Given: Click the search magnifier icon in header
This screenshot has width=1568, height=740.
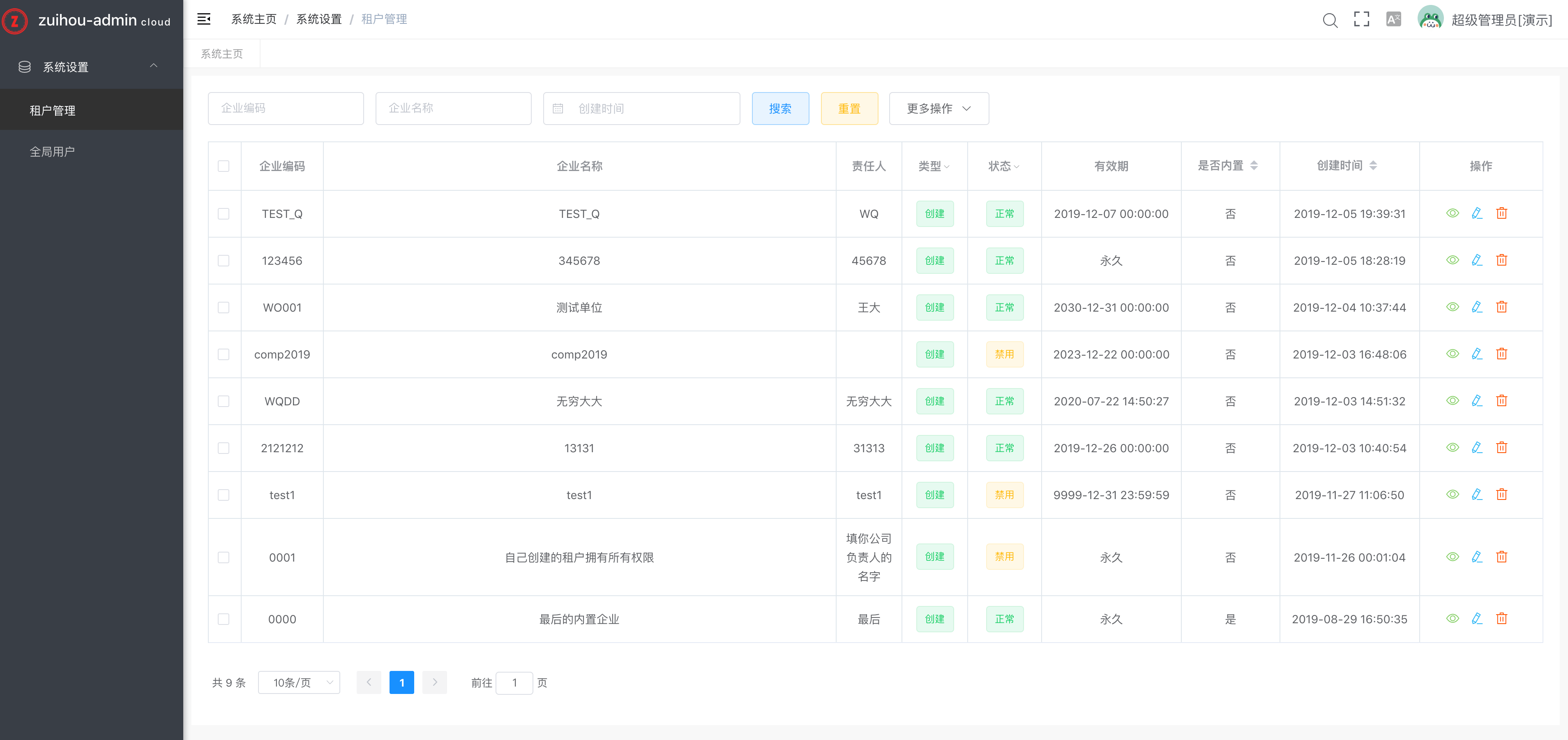Looking at the screenshot, I should coord(1330,20).
